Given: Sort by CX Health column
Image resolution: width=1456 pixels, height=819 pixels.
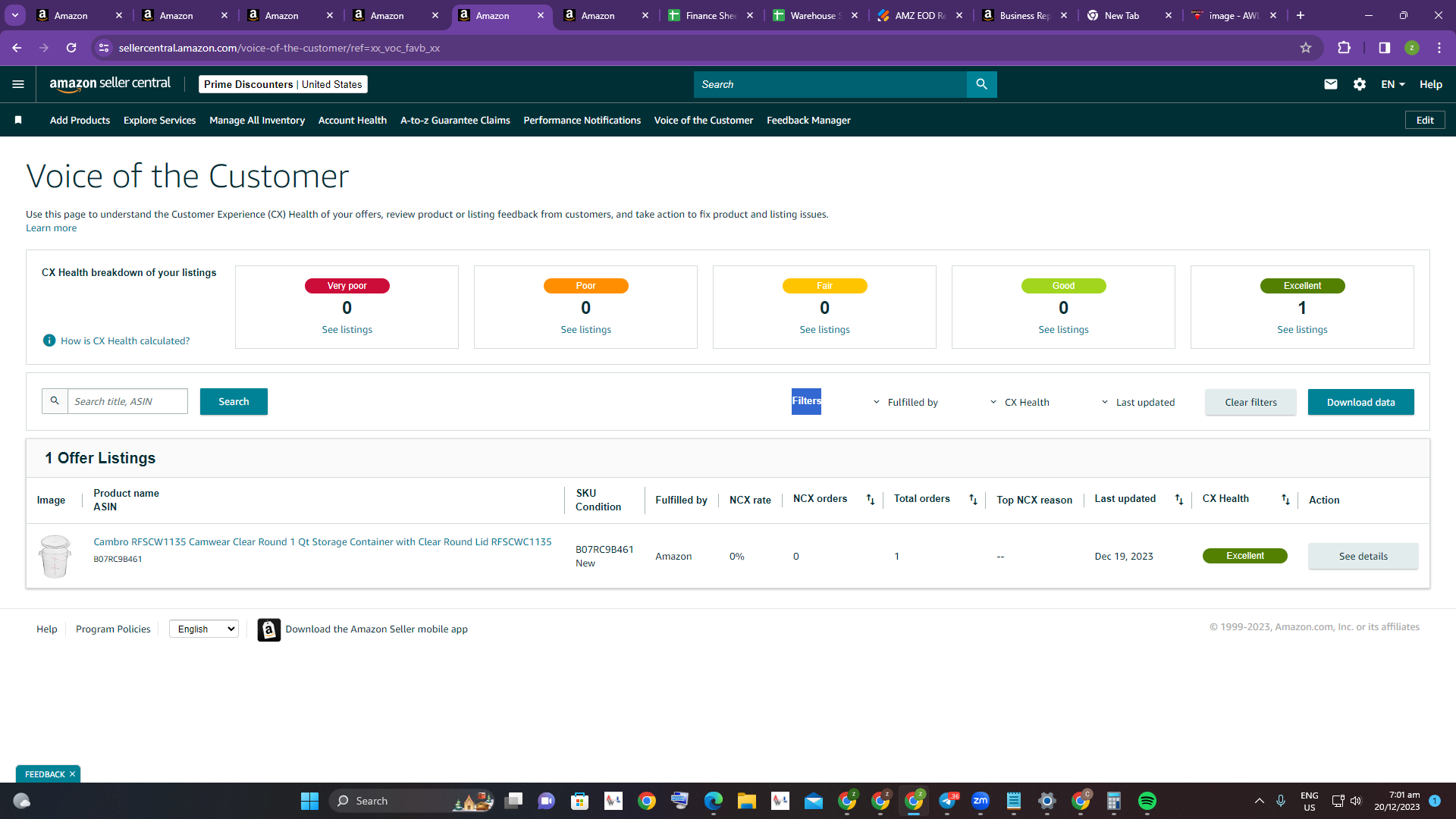Looking at the screenshot, I should tap(1285, 500).
